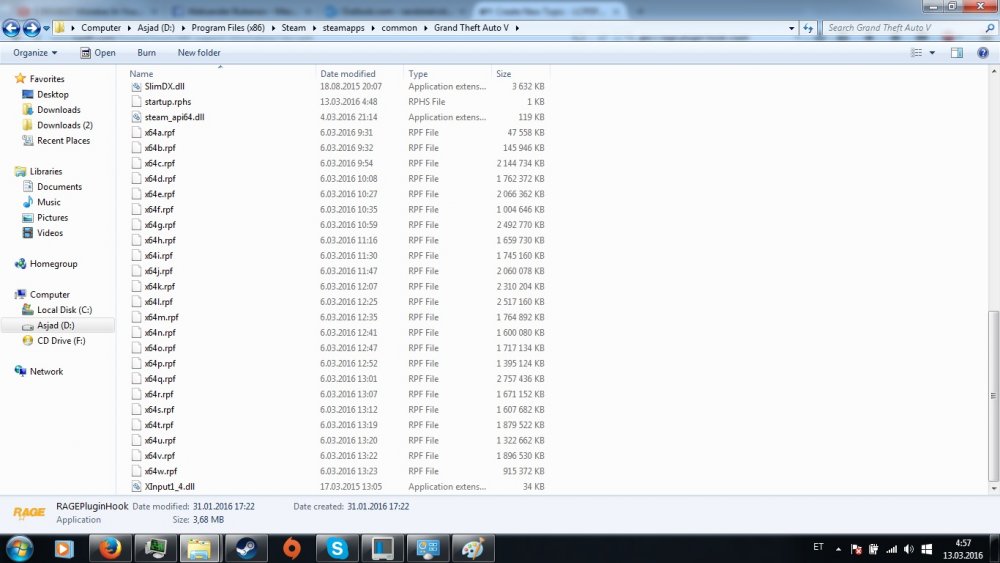The image size is (1000, 563).
Task: Expand breadcrumb arrow after Asjad (D:)
Action: [182, 28]
